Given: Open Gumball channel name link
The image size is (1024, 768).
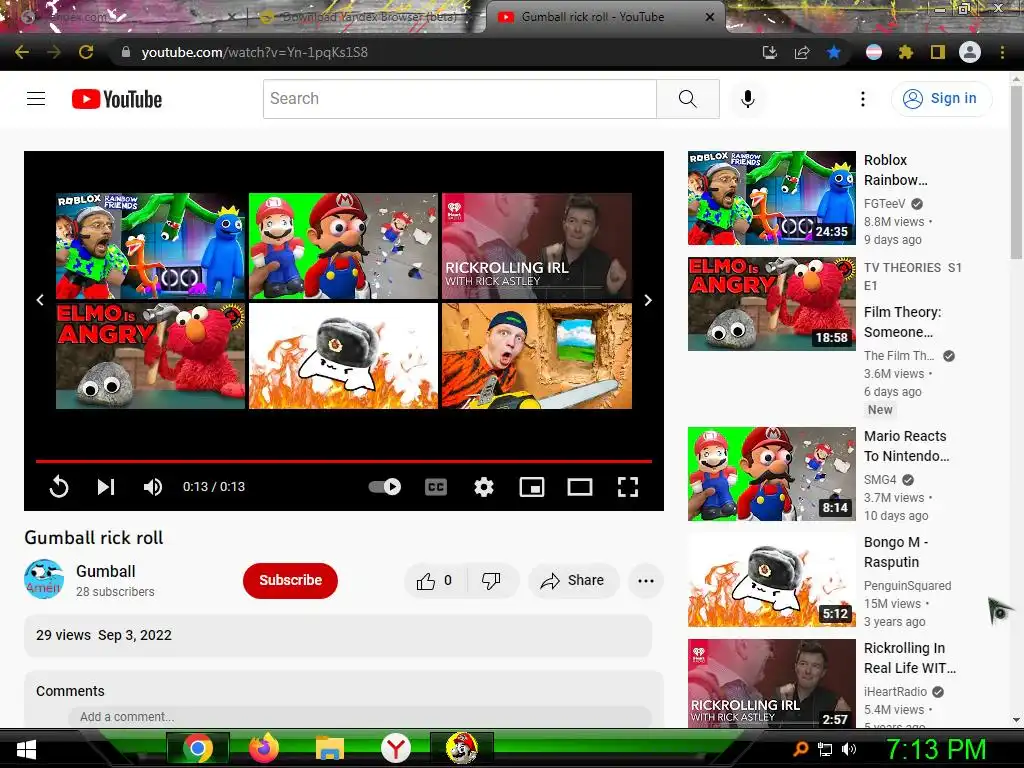Looking at the screenshot, I should coord(106,571).
